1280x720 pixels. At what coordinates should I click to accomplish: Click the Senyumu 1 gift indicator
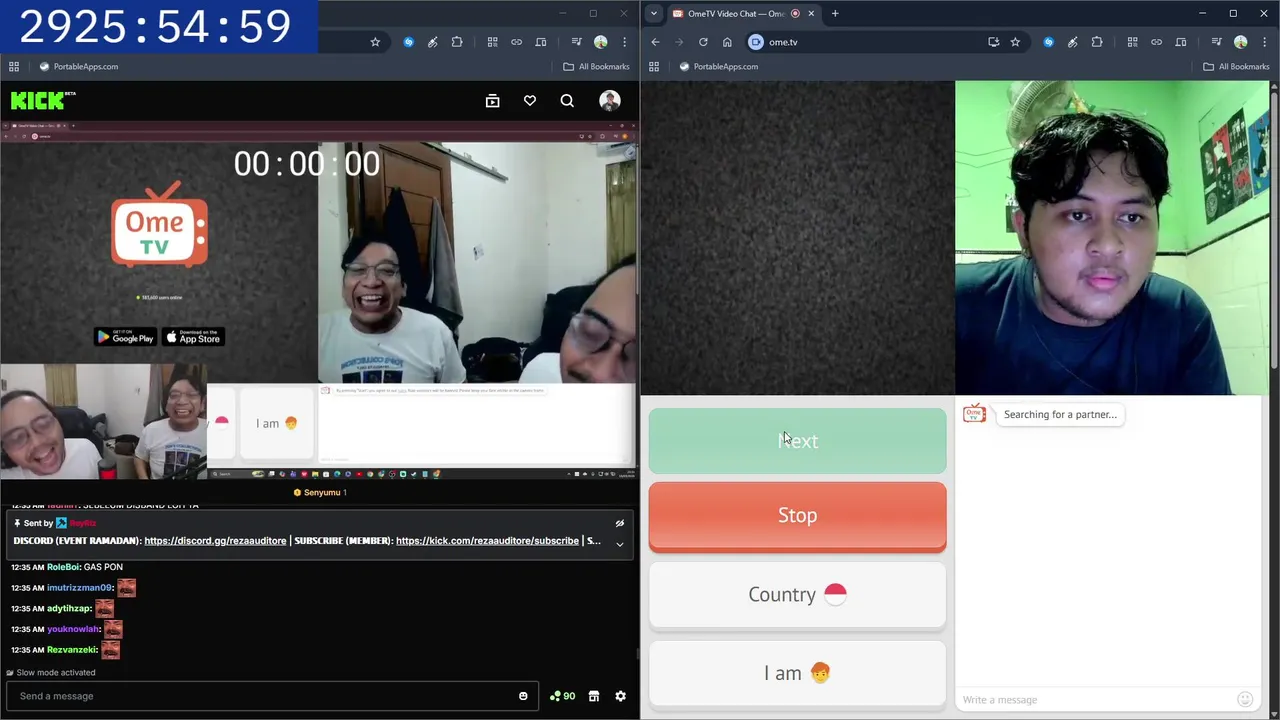(x=320, y=492)
